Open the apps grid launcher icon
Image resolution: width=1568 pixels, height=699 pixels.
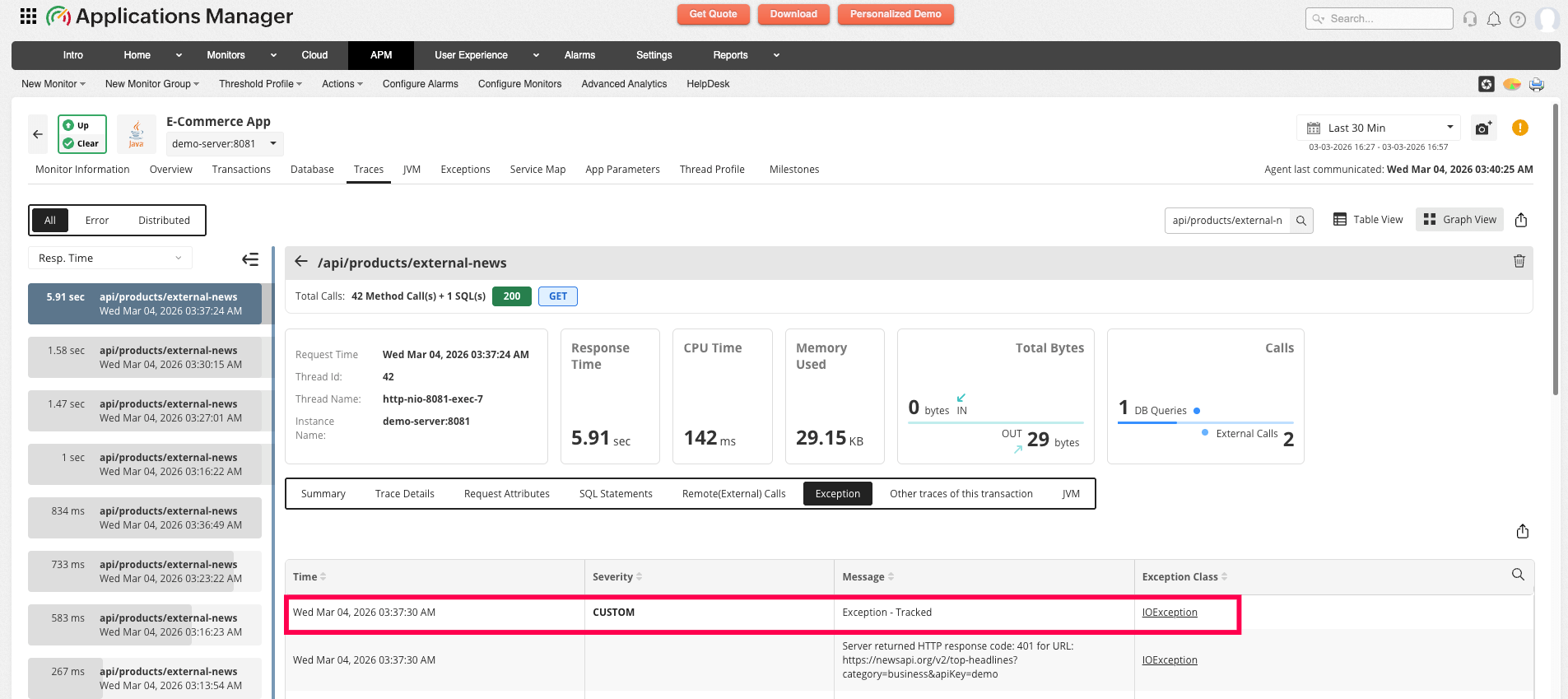(28, 16)
